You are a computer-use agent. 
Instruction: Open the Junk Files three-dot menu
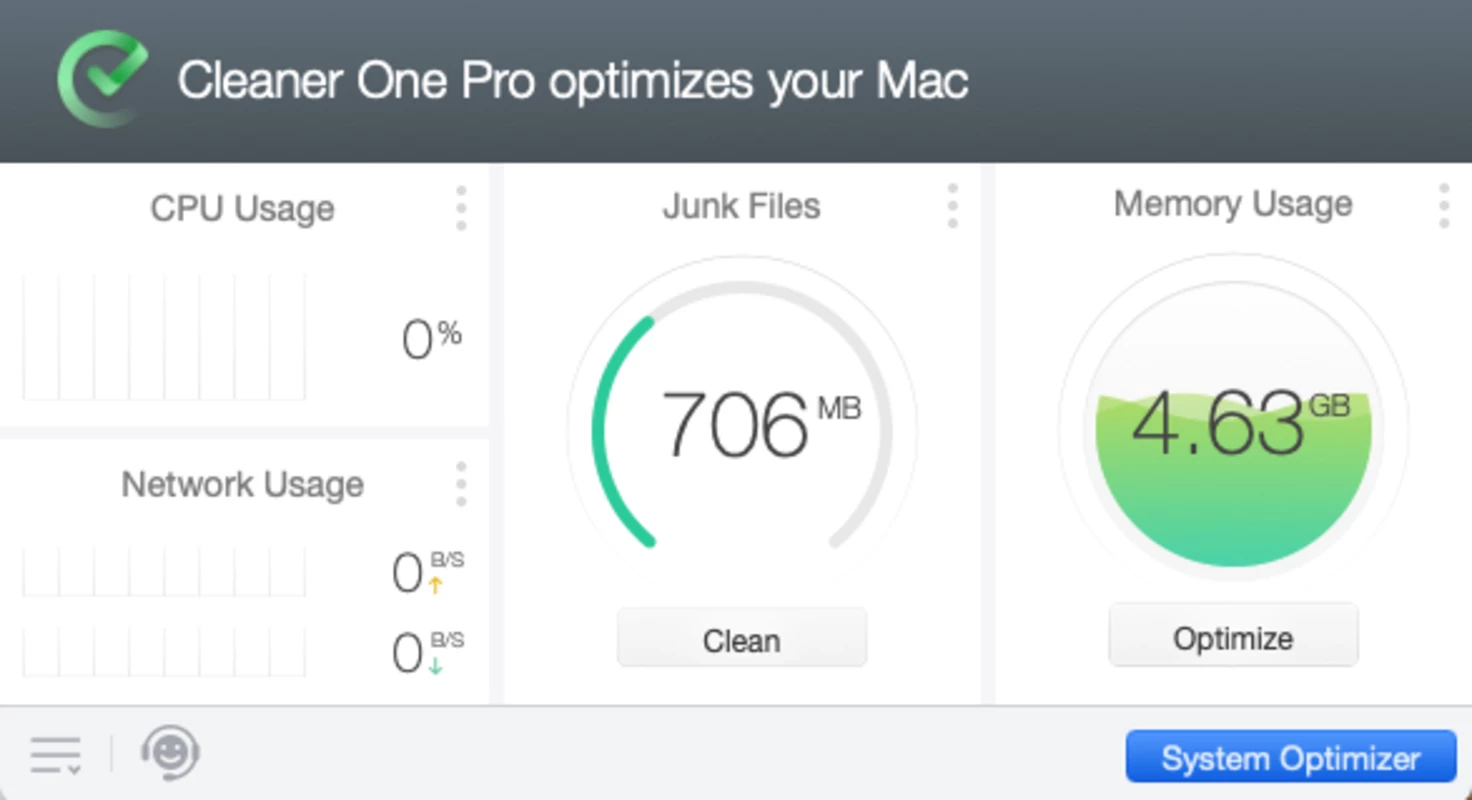click(x=952, y=206)
